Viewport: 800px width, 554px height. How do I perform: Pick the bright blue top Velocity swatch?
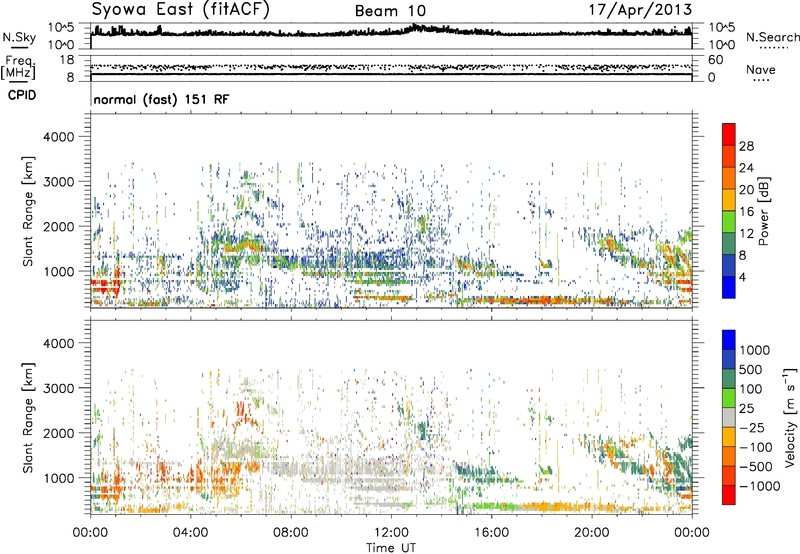coord(729,340)
